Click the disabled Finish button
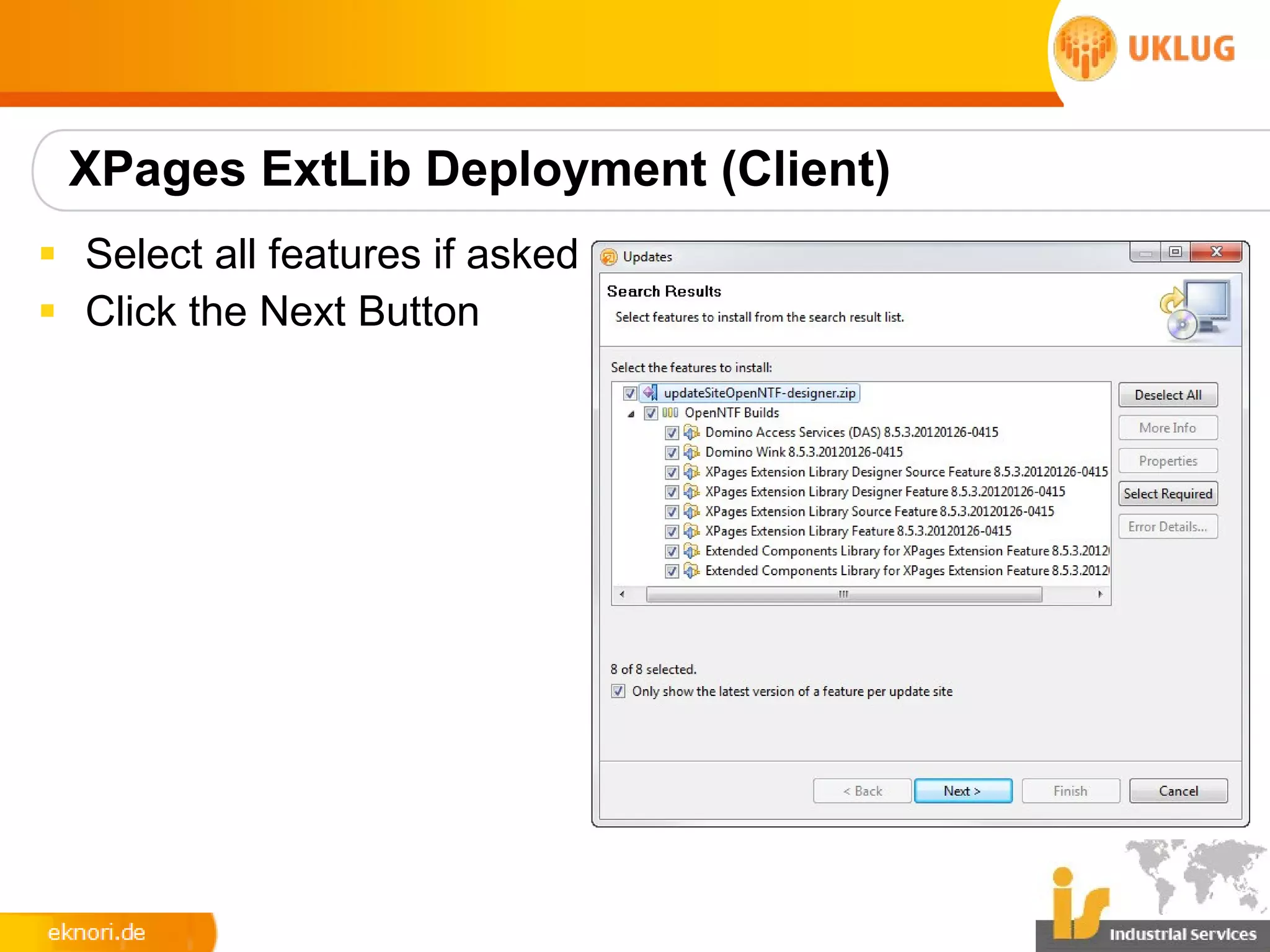 point(1070,791)
